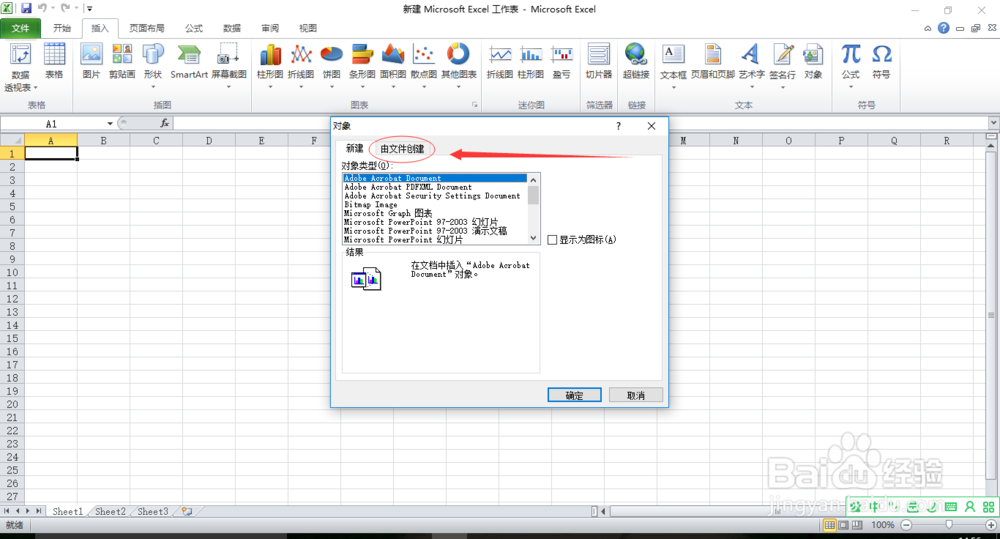Screen dimensions: 1000x539
Task: Insert a slicer (切片器)
Action: [599, 62]
